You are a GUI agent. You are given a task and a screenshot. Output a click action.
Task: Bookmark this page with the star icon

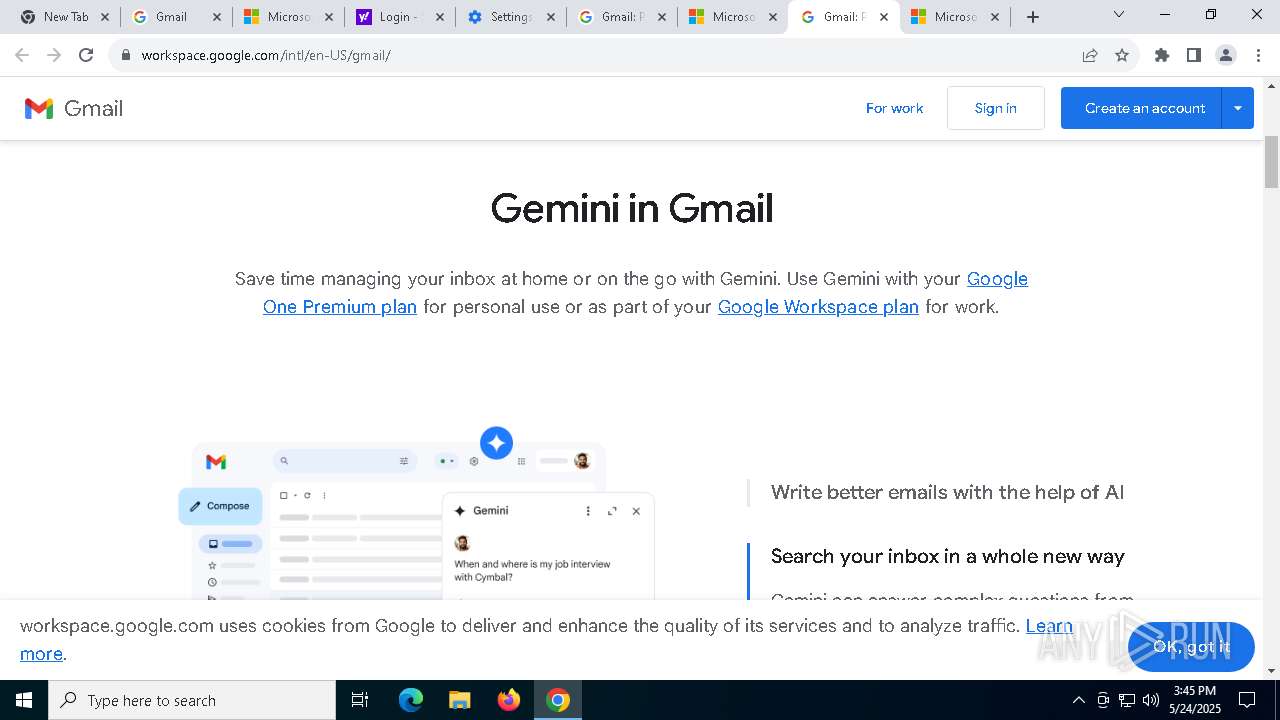(x=1122, y=55)
